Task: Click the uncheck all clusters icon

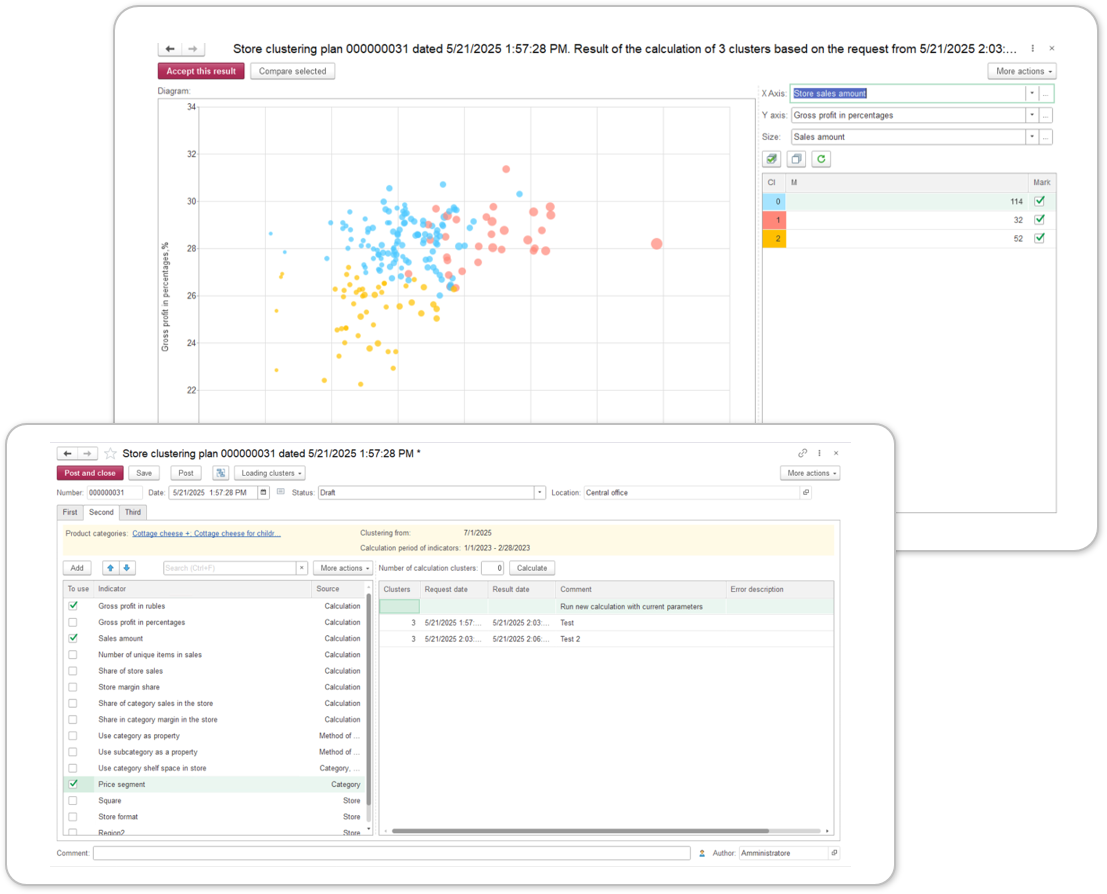Action: [796, 159]
